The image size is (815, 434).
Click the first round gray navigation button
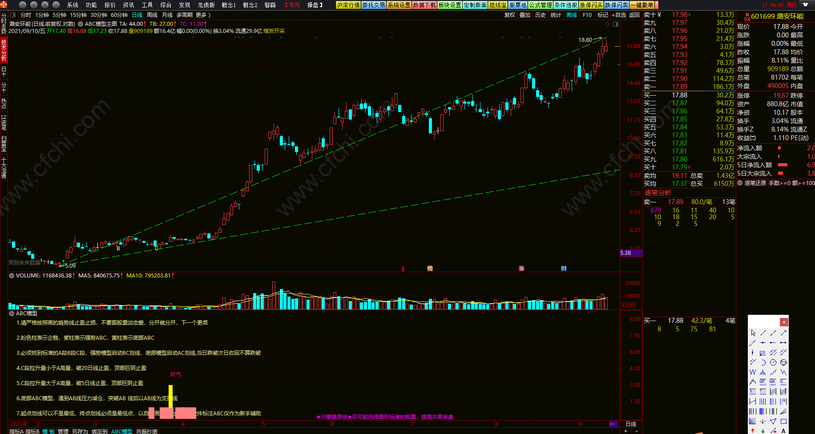click(22, 5)
